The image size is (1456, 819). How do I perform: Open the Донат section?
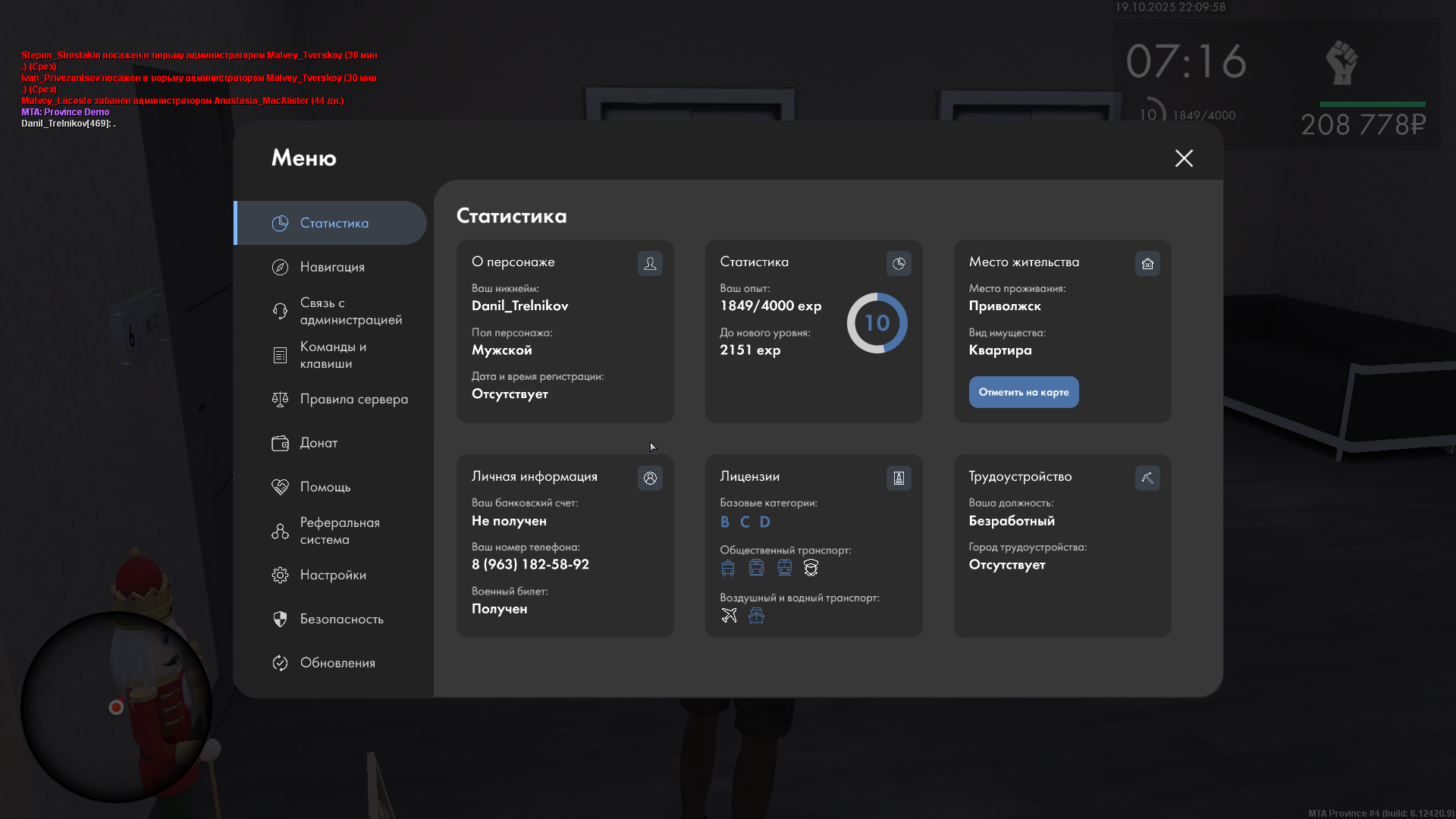pos(318,443)
